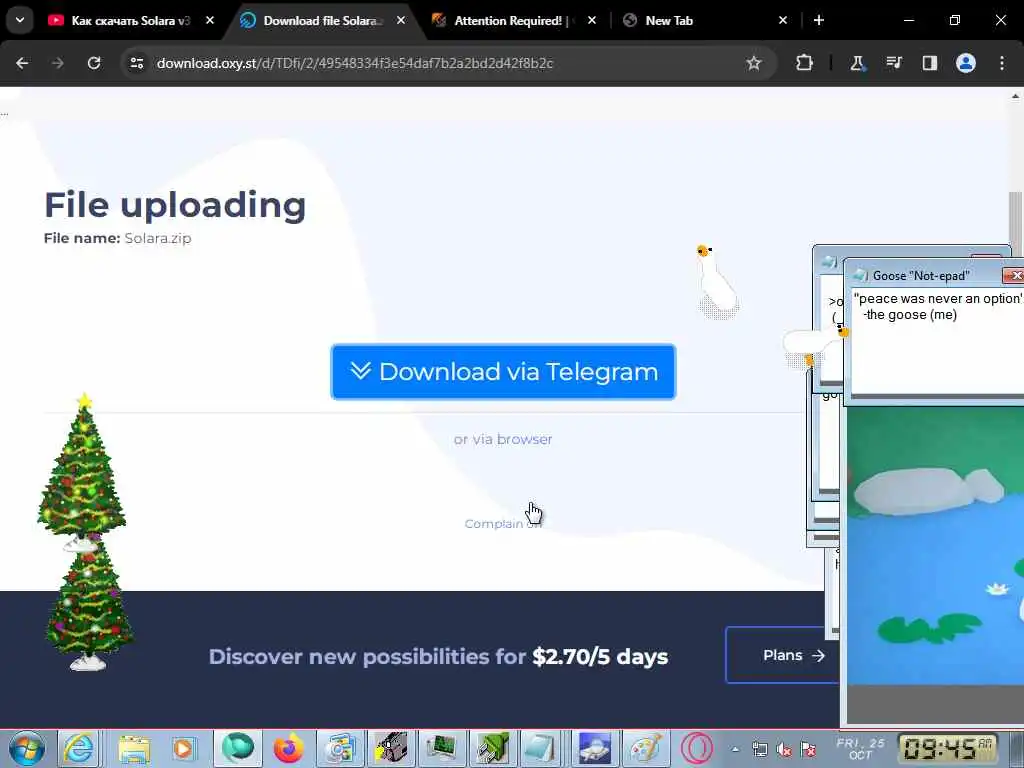Open the media player taskbar icon
Viewport: 1024px width, 768px height.
pos(184,748)
